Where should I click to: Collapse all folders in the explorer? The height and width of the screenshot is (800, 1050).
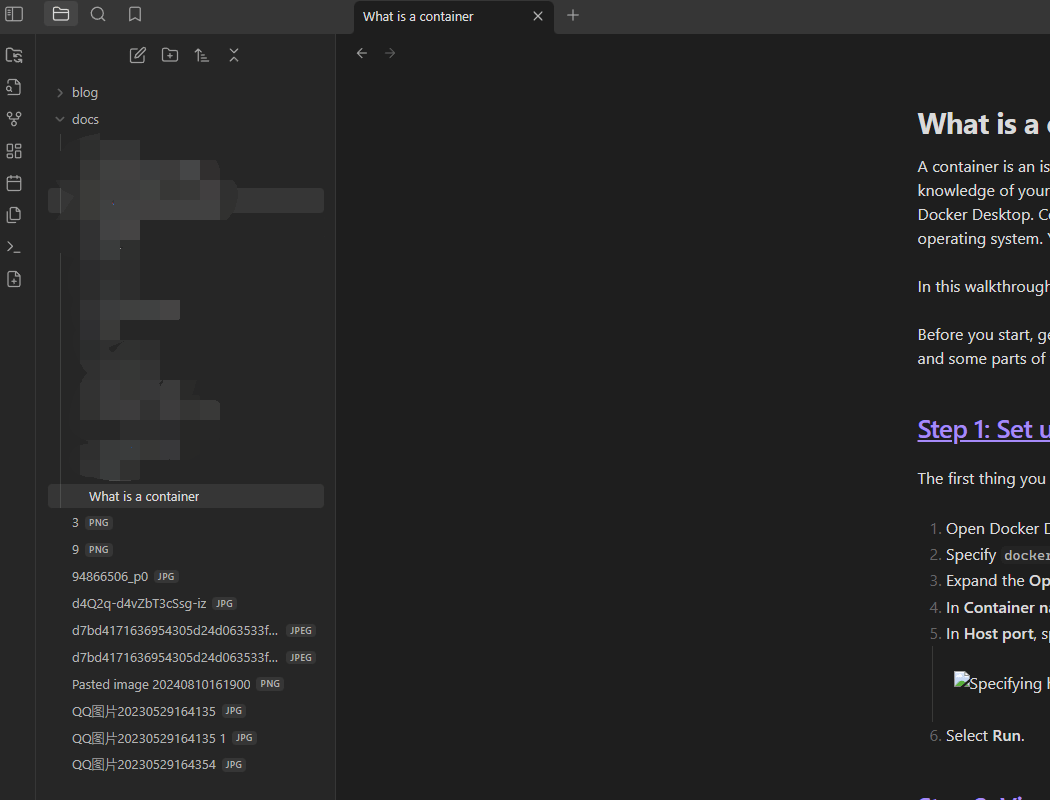pos(233,55)
